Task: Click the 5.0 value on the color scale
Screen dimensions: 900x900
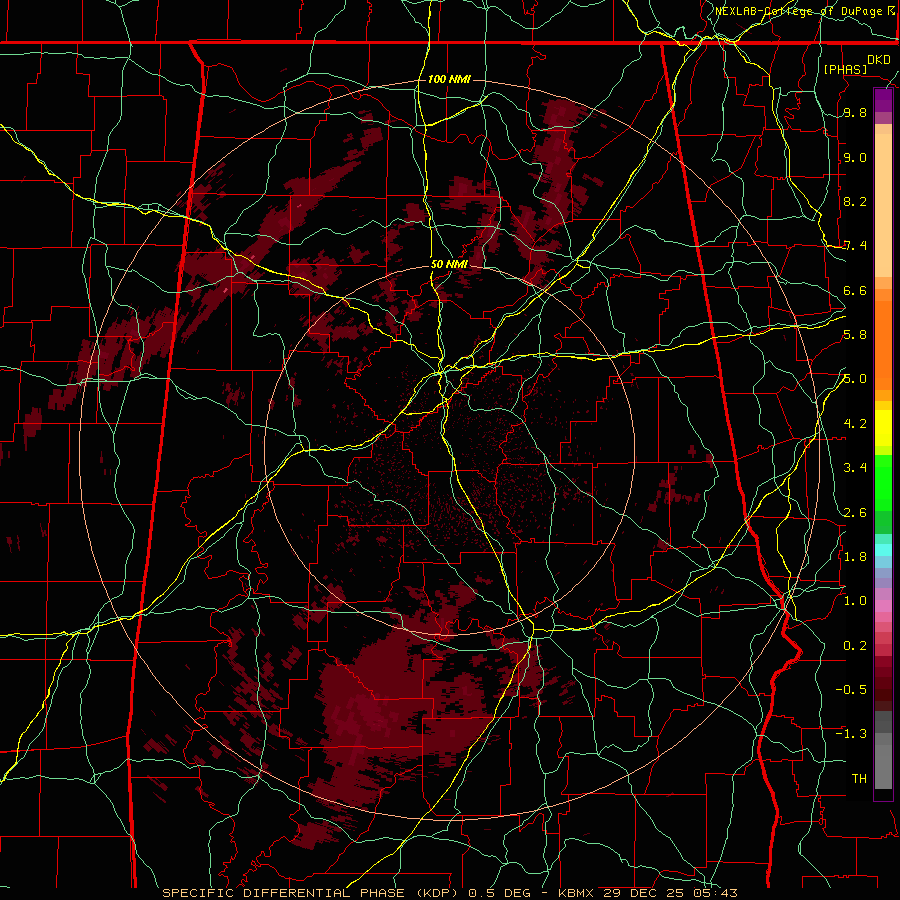Action: click(x=855, y=379)
